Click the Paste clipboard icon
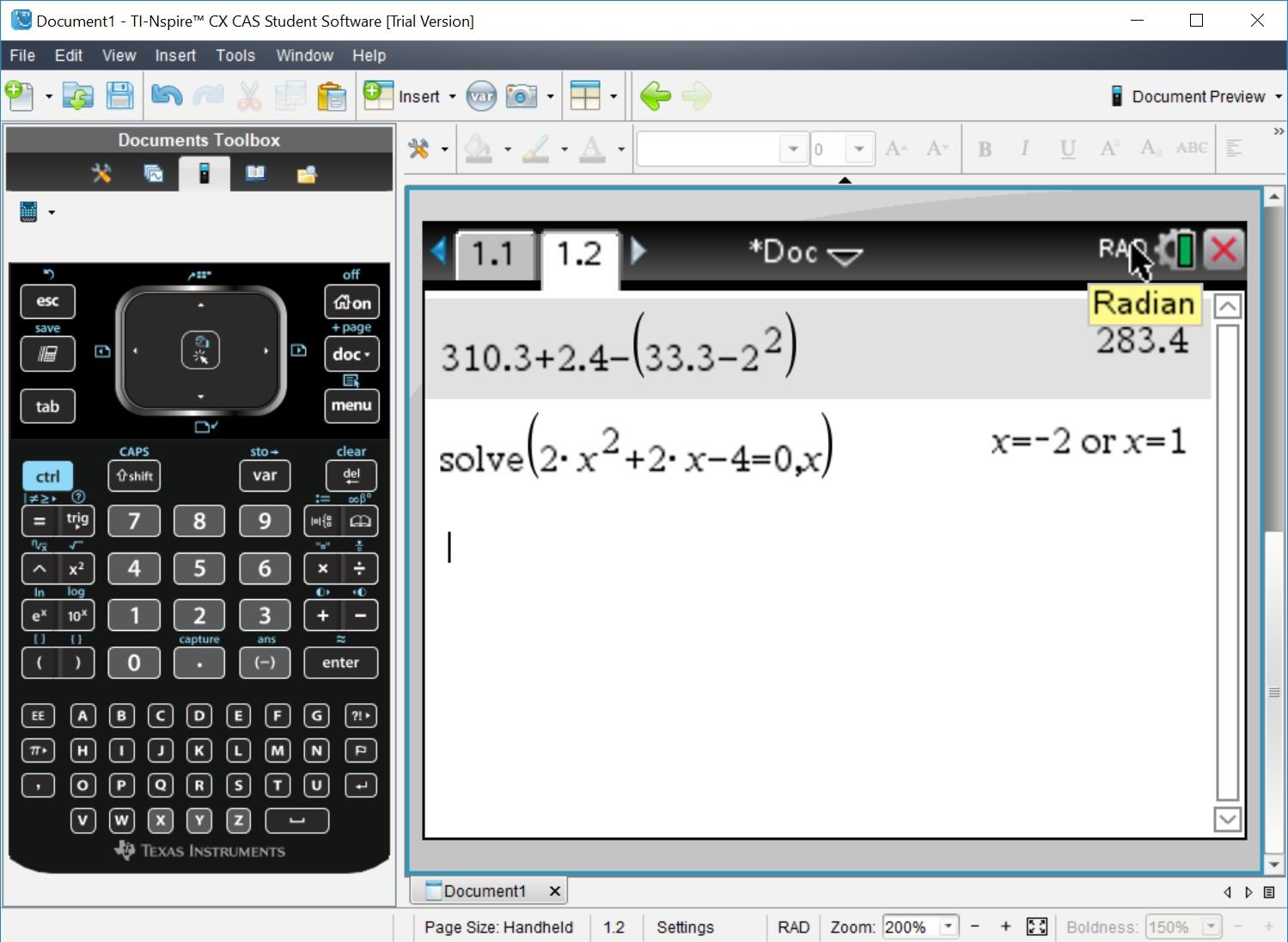Screen dimensions: 1288x942 332,96
